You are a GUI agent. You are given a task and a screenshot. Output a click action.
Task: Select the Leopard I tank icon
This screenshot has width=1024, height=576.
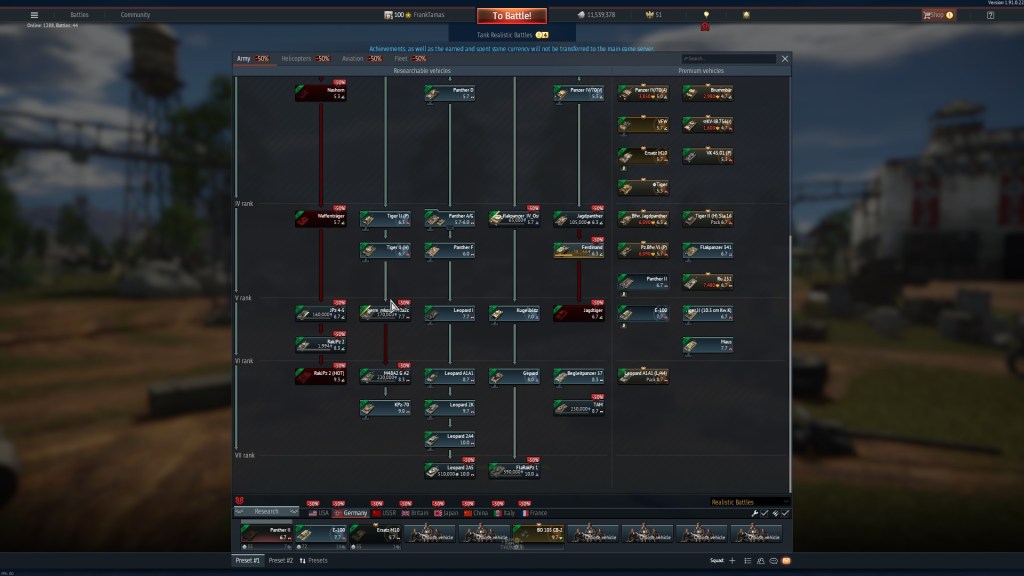click(x=449, y=313)
